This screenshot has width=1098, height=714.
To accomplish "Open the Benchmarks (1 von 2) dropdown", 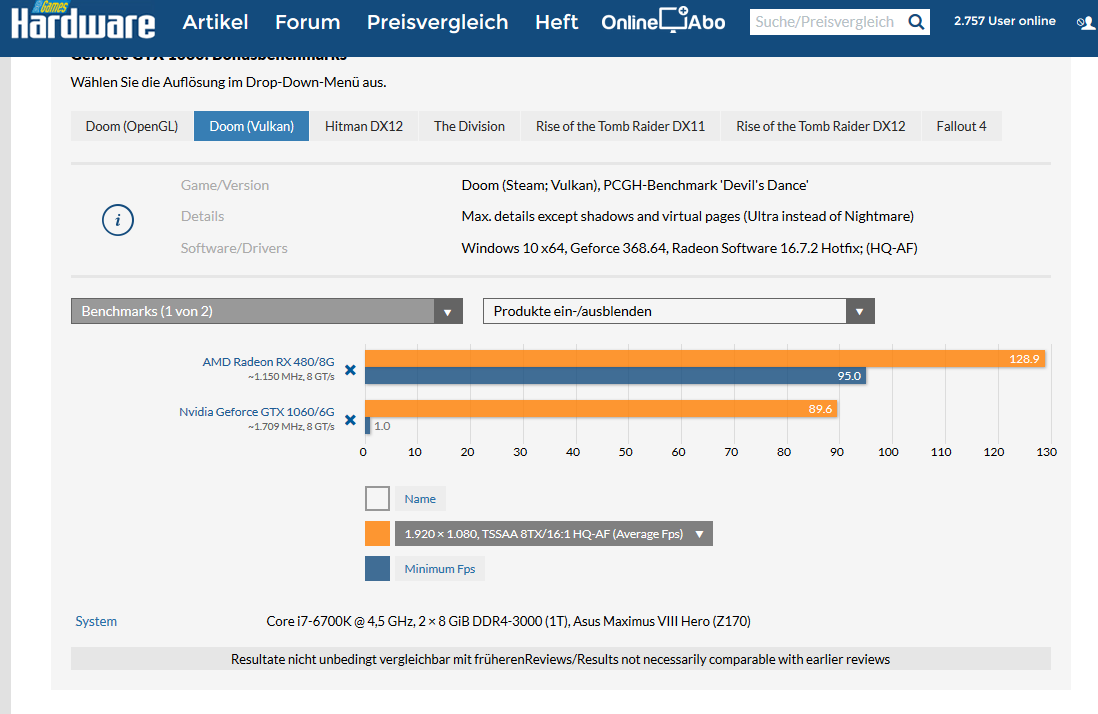I will (267, 311).
